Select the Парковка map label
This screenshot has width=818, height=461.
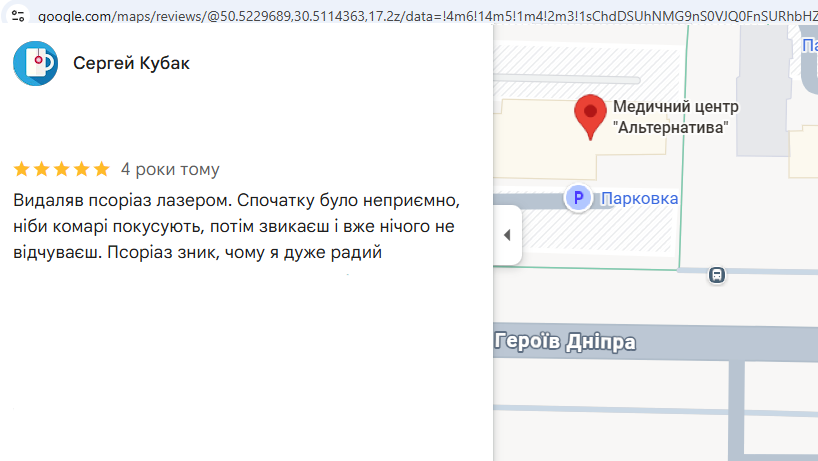[640, 199]
